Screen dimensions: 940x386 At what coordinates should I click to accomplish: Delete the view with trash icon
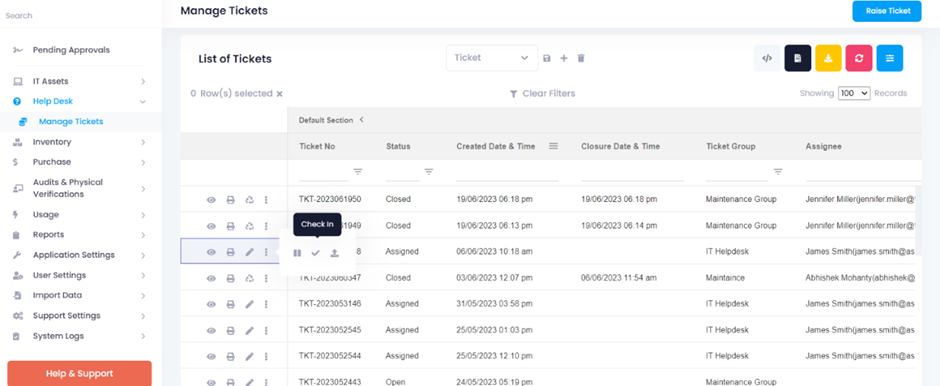pos(581,58)
